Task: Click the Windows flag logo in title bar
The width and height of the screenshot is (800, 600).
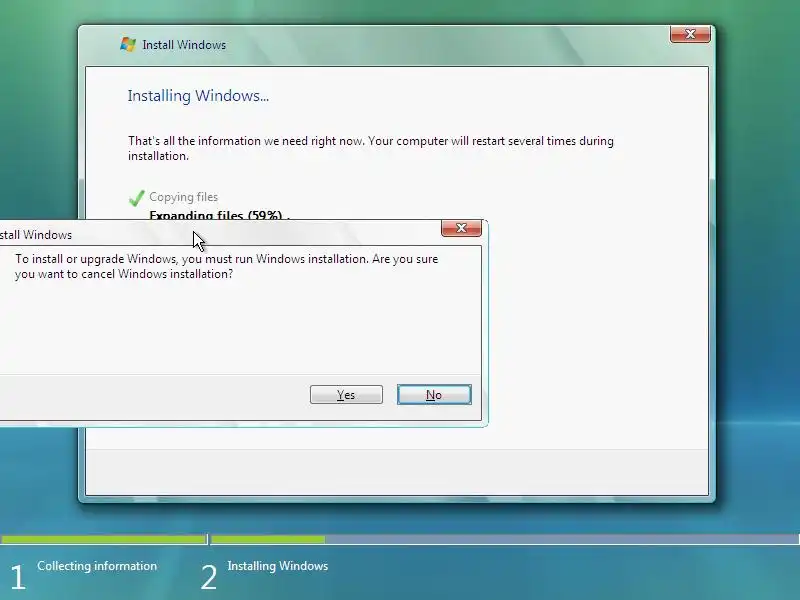Action: tap(128, 44)
